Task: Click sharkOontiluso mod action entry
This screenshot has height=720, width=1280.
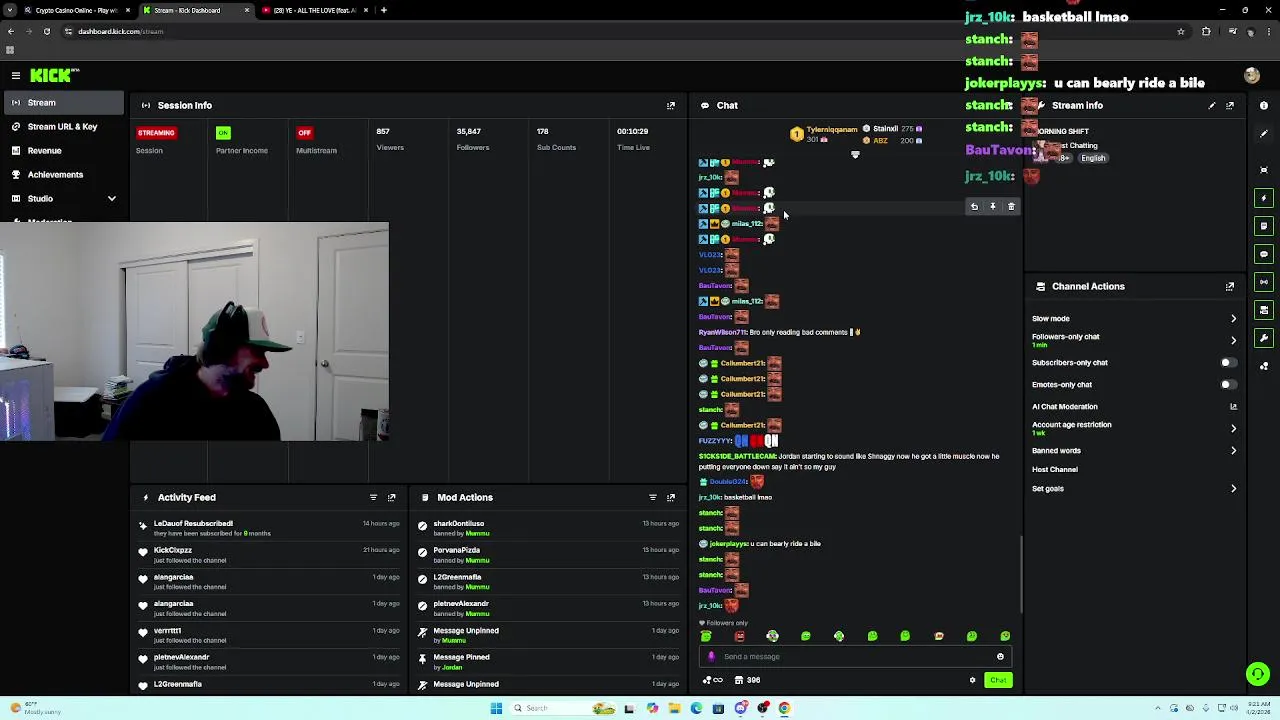Action: click(550, 528)
